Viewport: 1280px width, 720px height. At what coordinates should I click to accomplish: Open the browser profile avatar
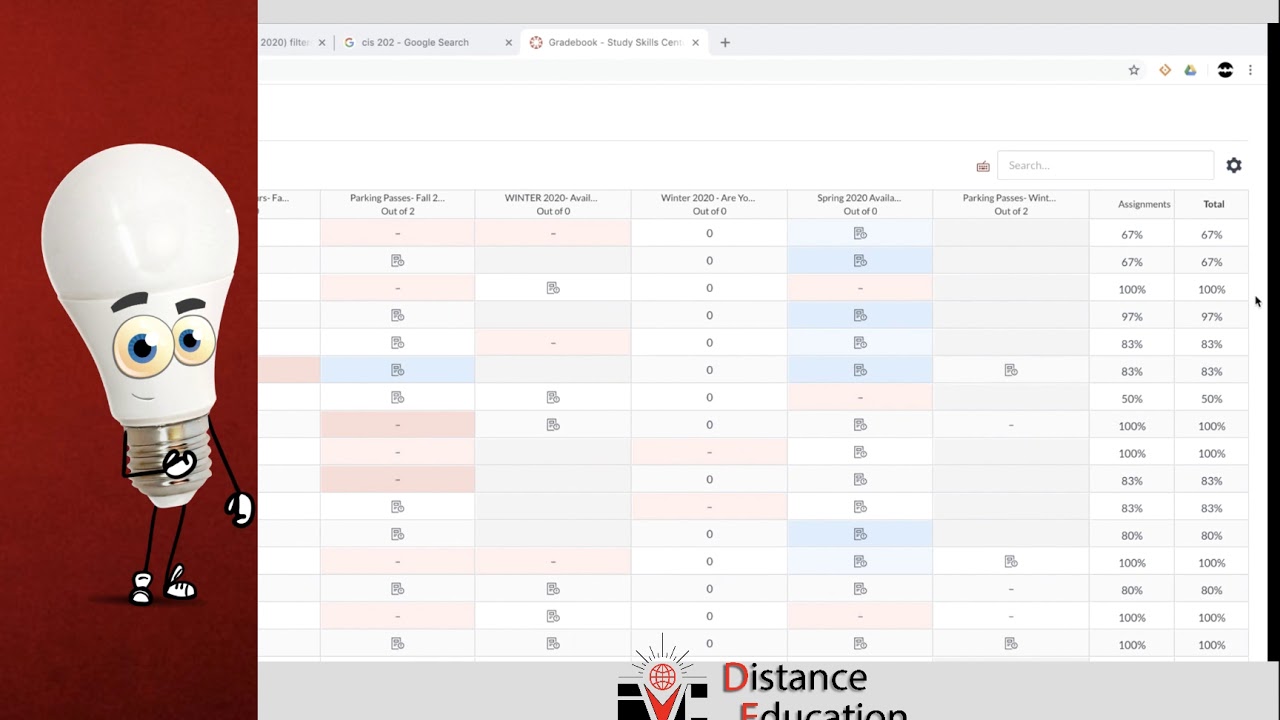click(1225, 70)
